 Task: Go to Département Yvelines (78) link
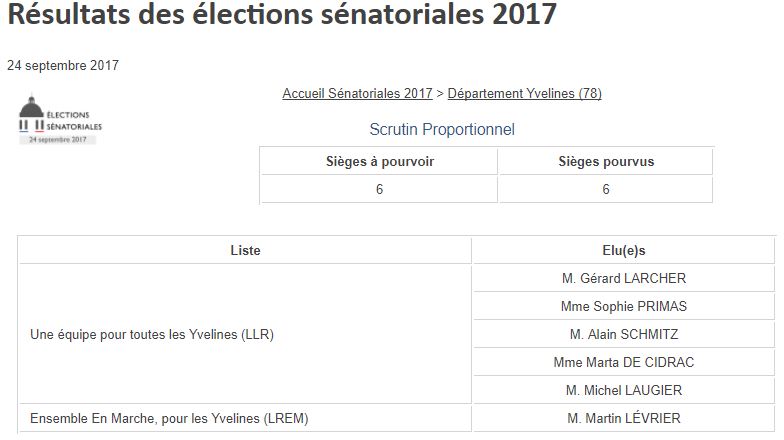point(524,94)
